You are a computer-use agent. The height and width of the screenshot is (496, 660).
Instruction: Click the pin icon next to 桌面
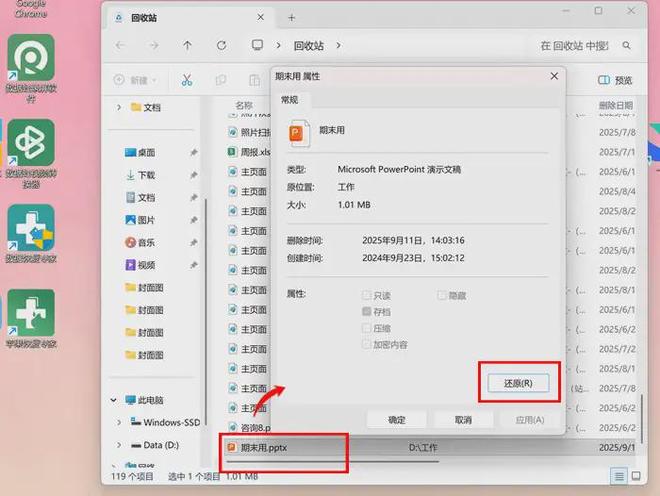[194, 152]
